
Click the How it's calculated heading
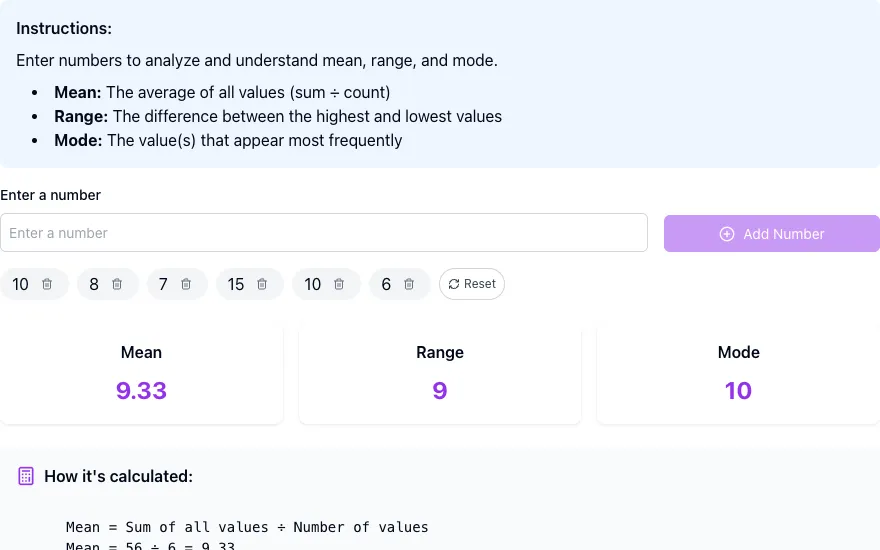118,476
